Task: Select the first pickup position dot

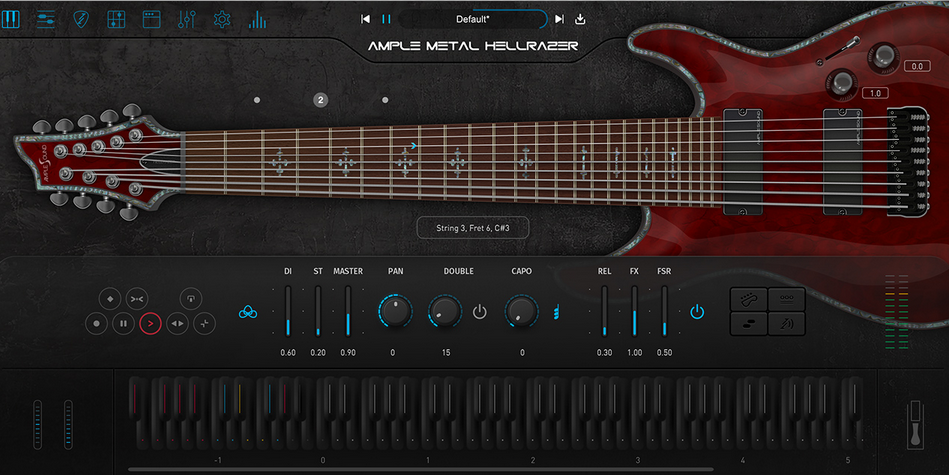Action: click(257, 100)
